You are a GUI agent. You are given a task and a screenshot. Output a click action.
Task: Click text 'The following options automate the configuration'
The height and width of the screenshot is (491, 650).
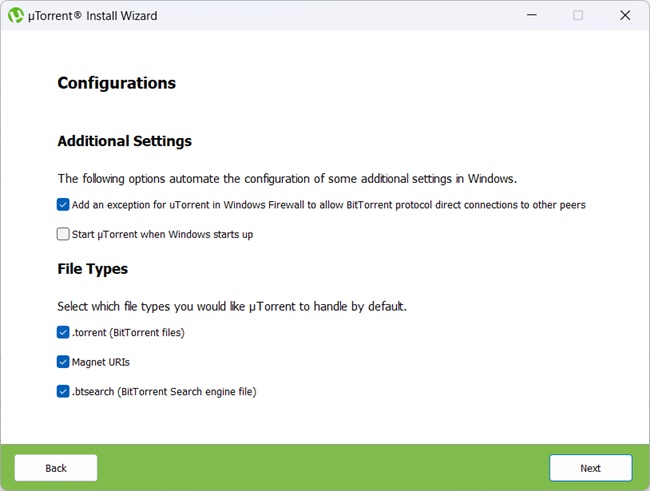185,179
